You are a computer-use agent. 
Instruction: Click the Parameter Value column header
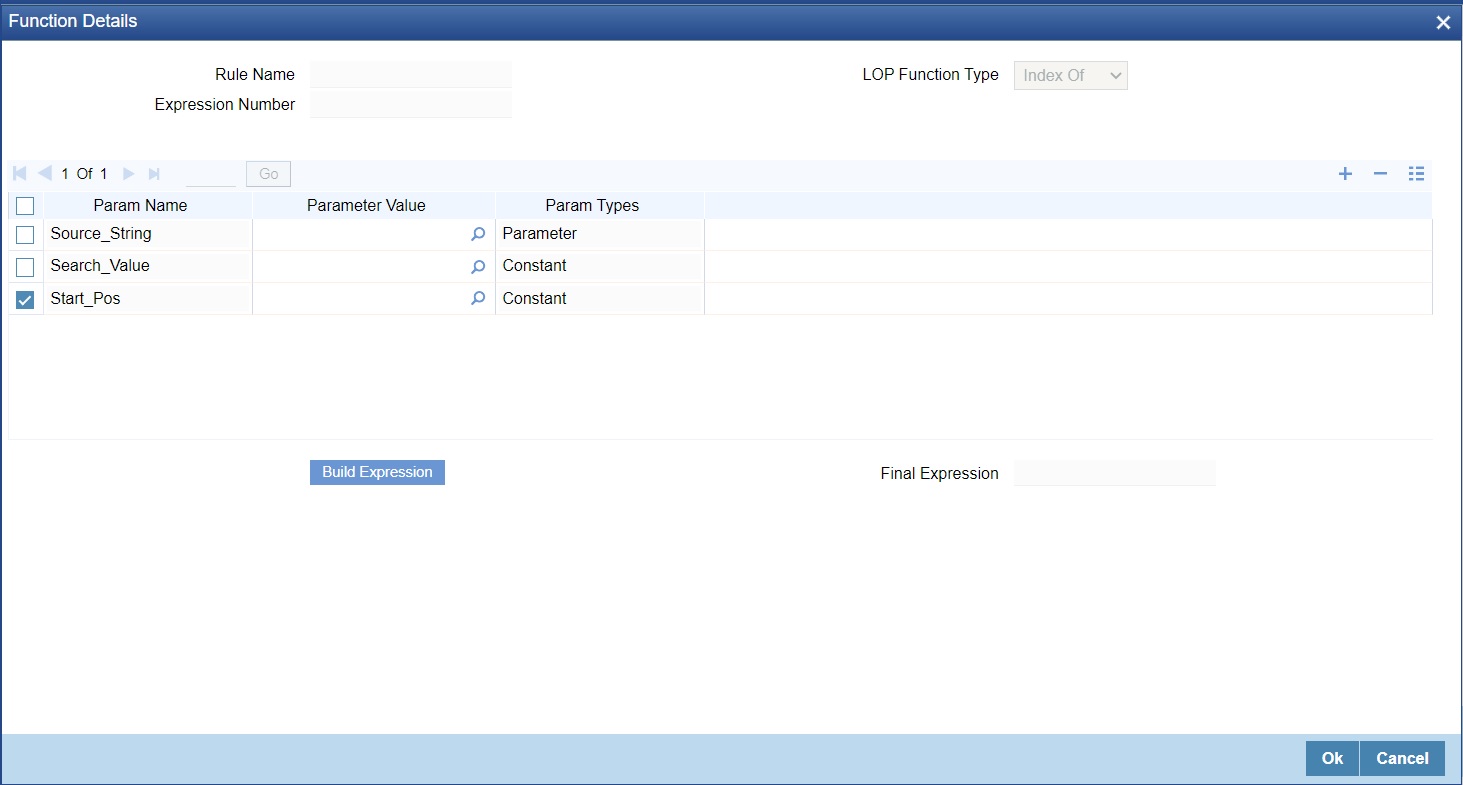(366, 205)
